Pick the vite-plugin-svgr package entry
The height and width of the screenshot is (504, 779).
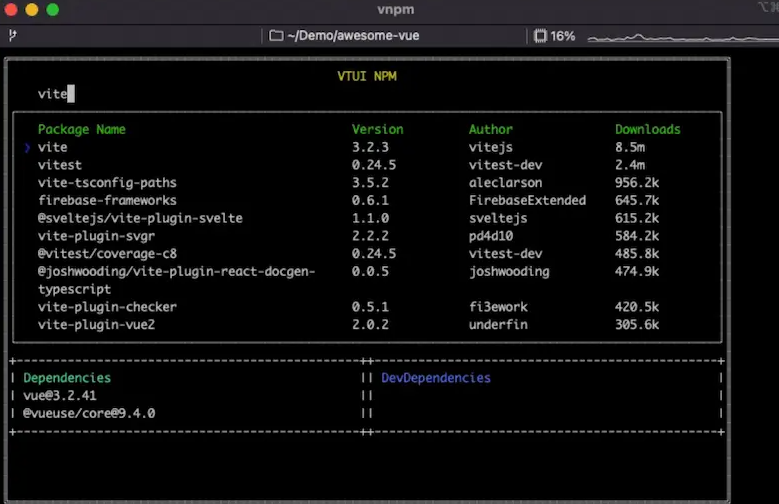point(93,236)
